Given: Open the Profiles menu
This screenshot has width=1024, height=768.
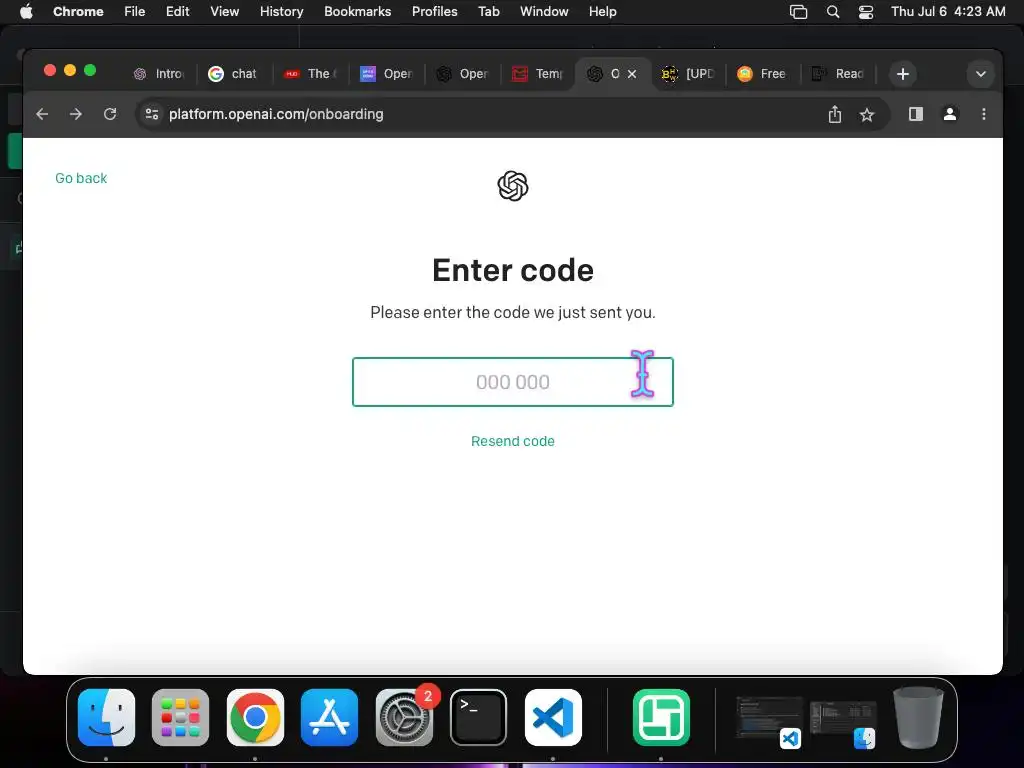Looking at the screenshot, I should click(434, 11).
